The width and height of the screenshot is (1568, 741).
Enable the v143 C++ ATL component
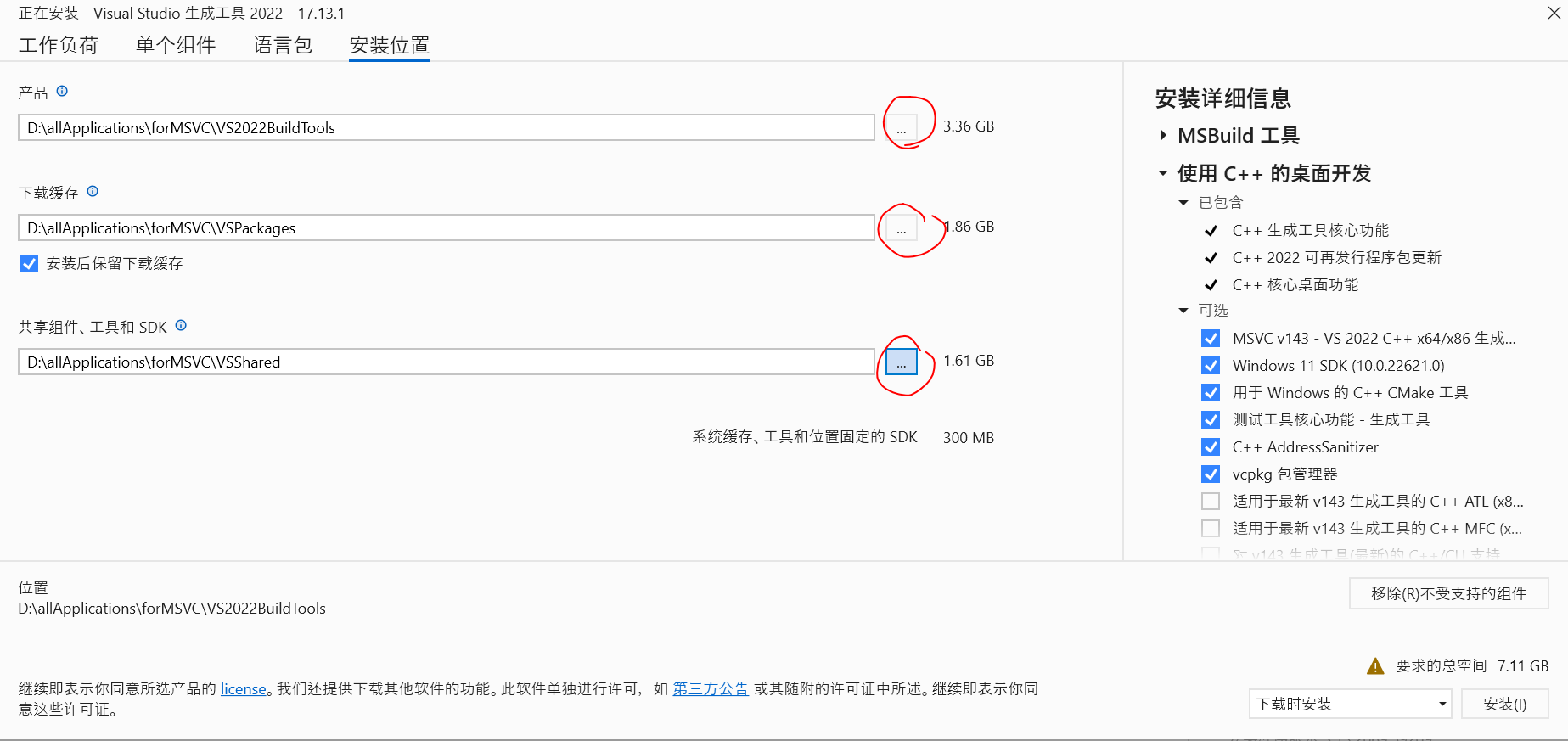[1211, 501]
